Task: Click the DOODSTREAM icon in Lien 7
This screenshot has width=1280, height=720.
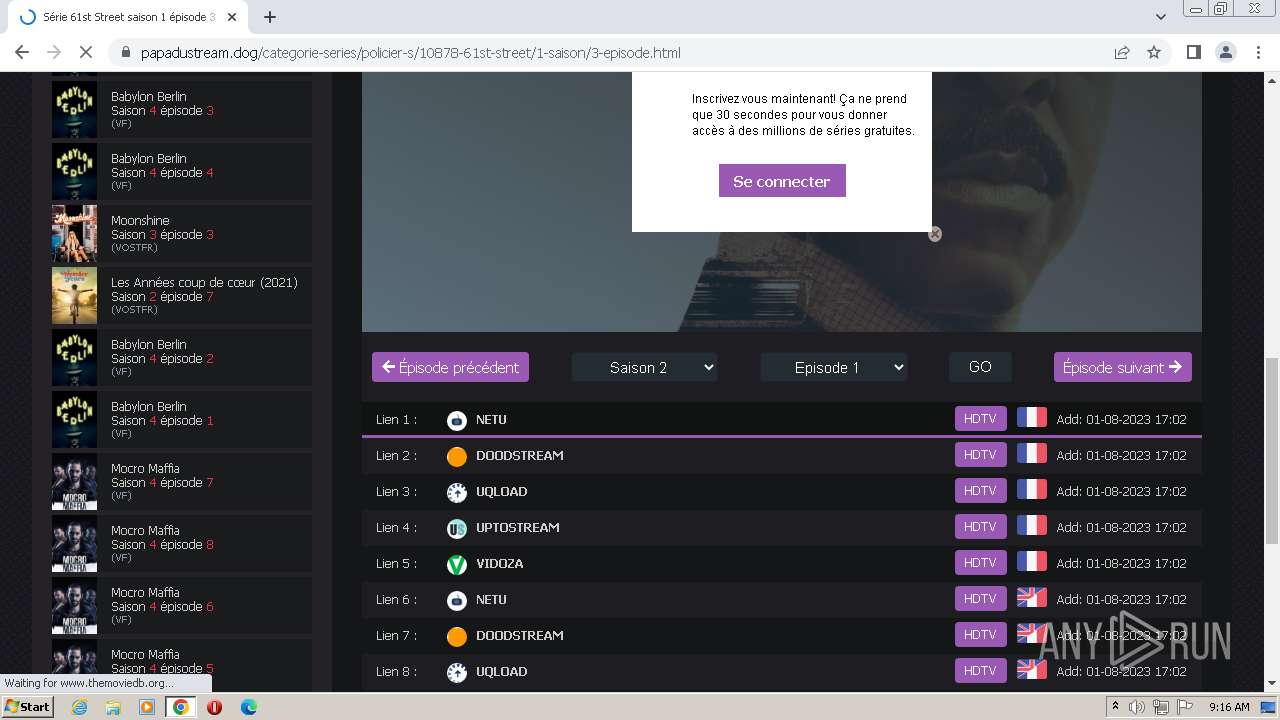Action: pos(457,636)
